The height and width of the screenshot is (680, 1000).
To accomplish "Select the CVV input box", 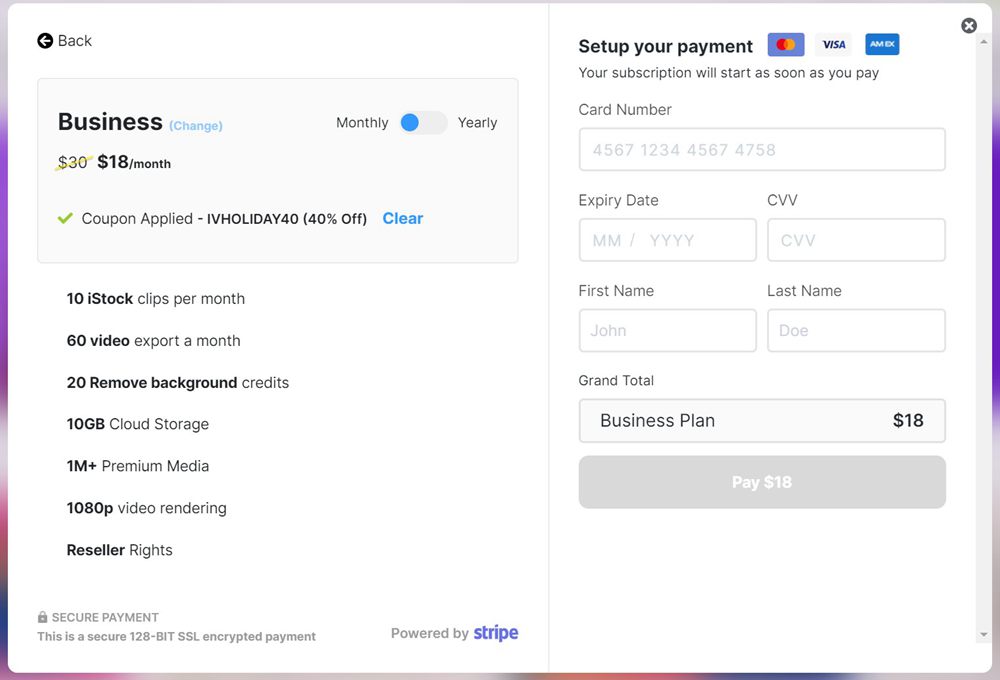I will 855,240.
